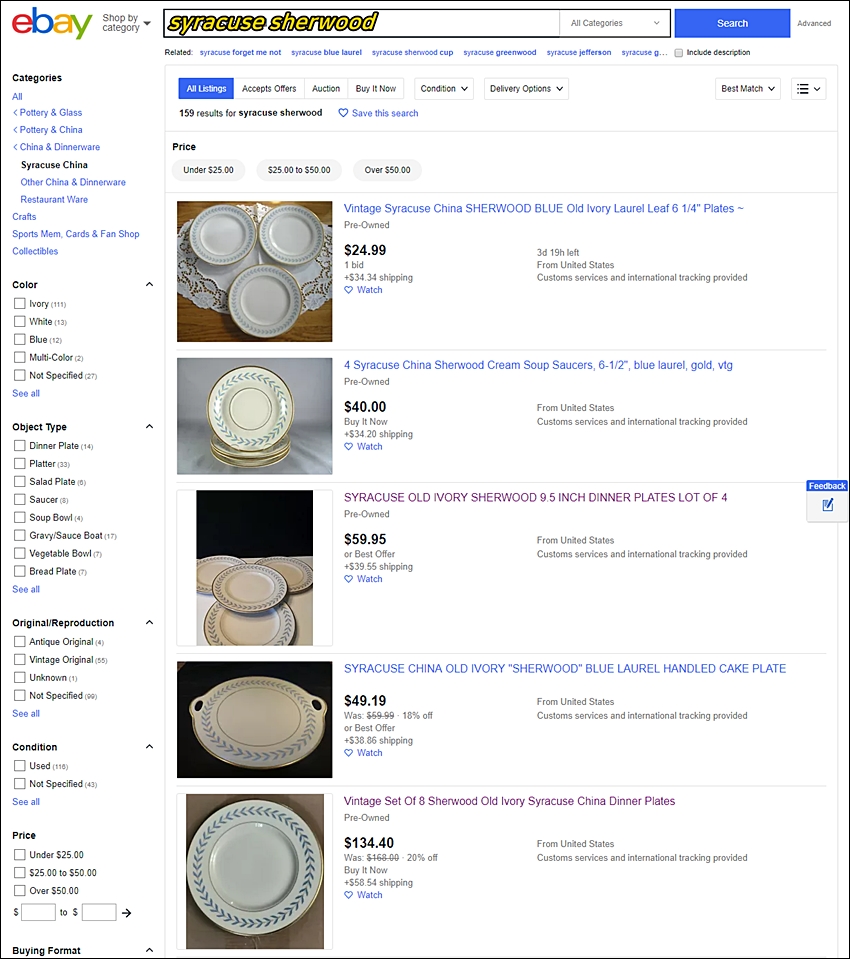Select the Over $50.00 price chip
This screenshot has height=959, width=850.
tap(388, 170)
